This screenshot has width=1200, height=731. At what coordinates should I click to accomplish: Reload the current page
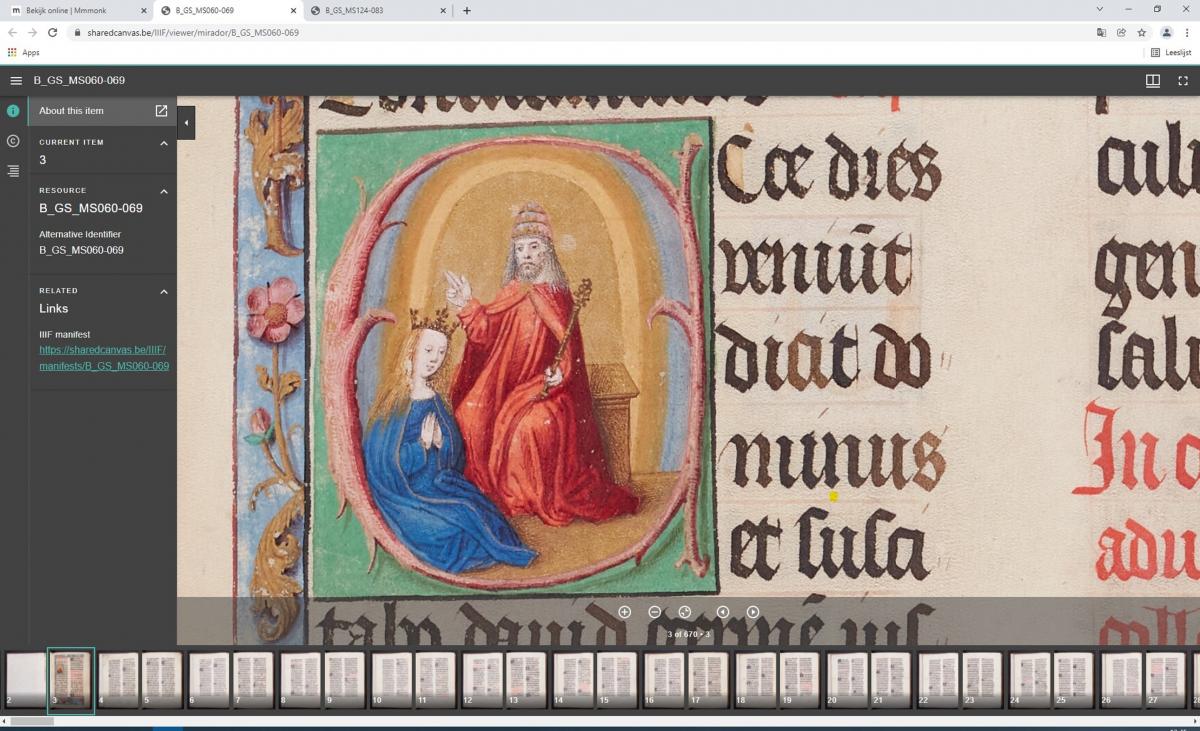53,32
